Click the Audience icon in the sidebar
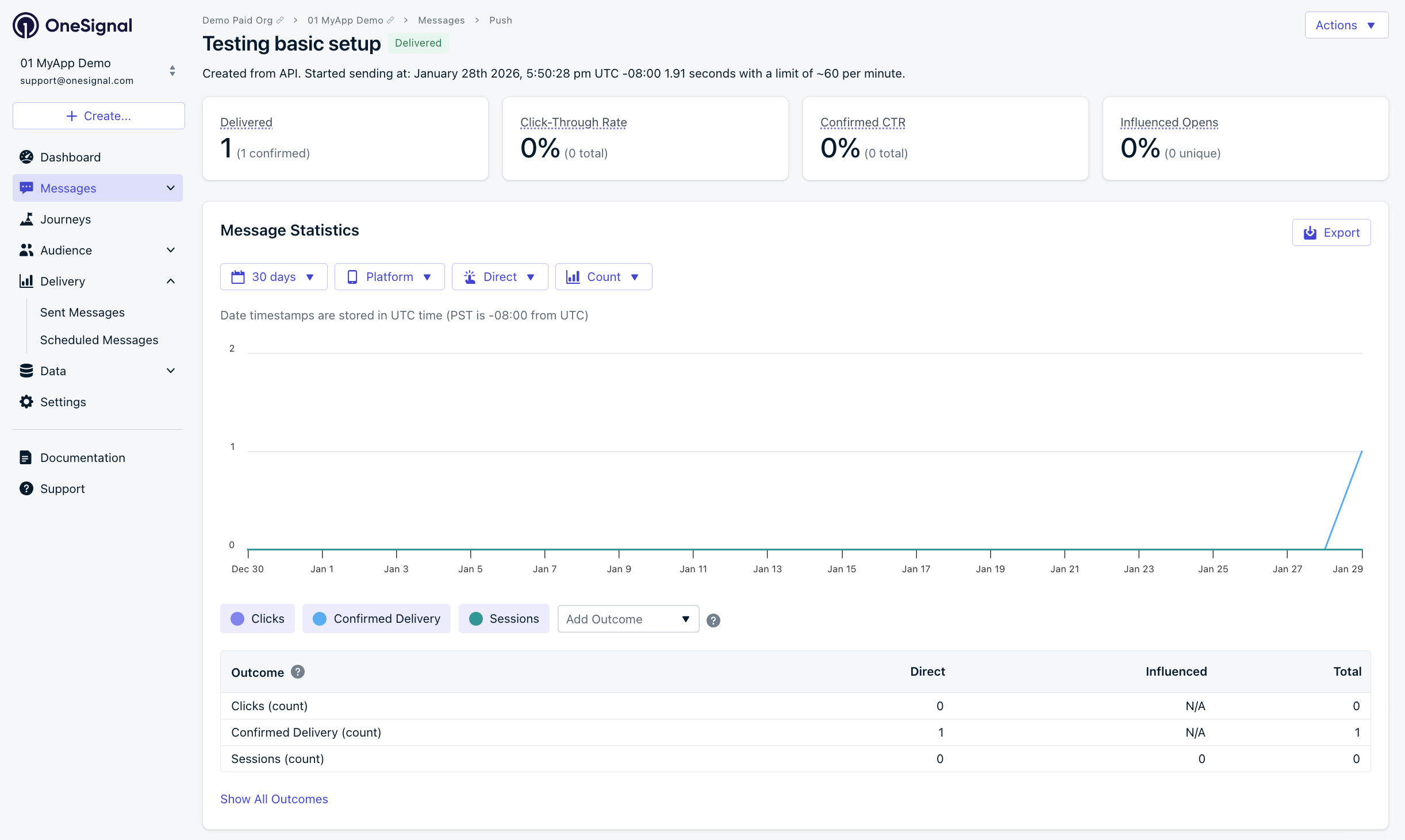Screen dimensions: 1405x840 (x=26, y=250)
